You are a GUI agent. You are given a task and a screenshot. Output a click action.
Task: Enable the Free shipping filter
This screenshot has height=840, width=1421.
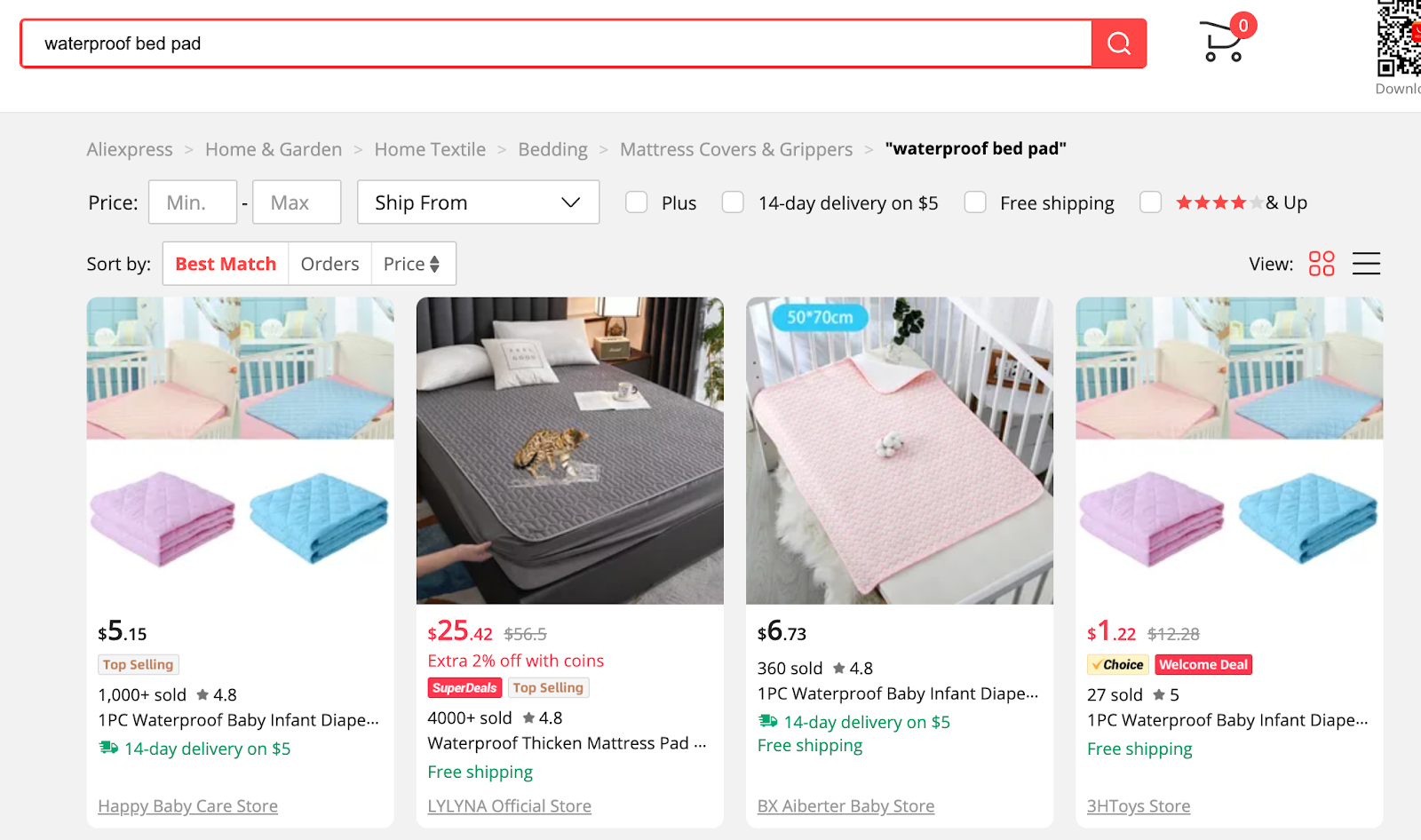(x=974, y=202)
